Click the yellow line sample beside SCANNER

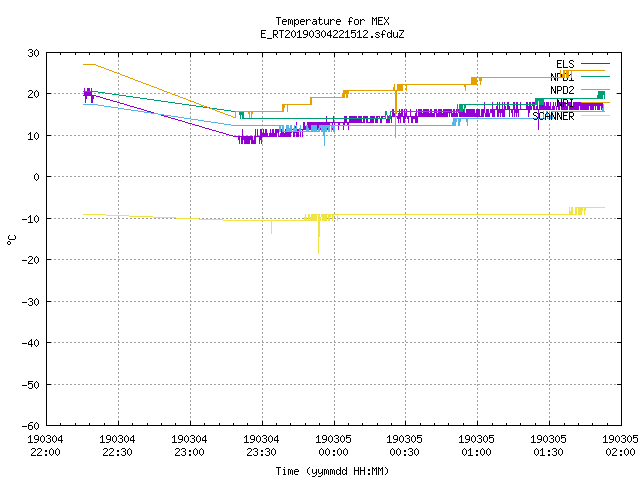(x=595, y=116)
